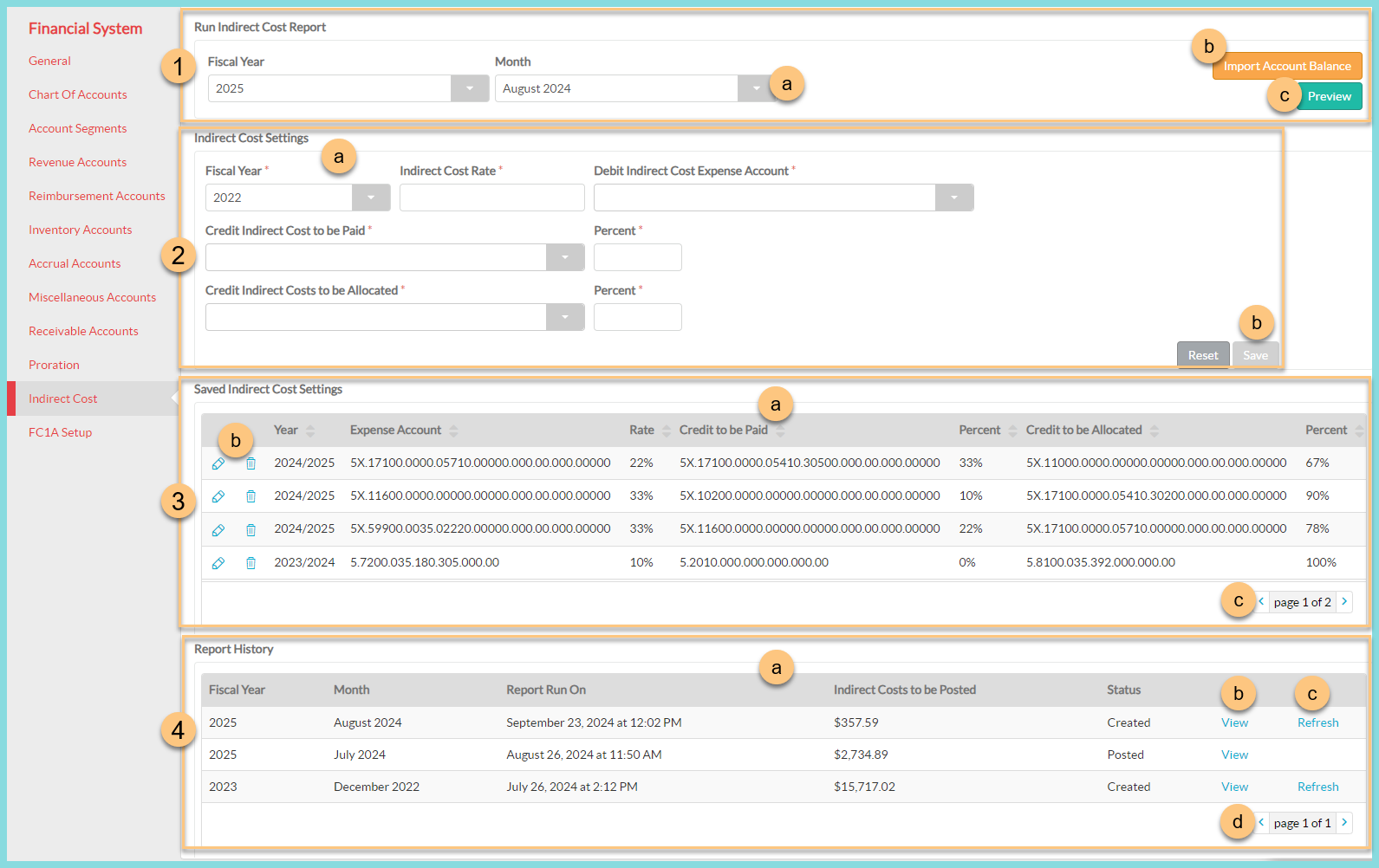Open Fiscal Year 2025 dropdown
1379x868 pixels.
pos(470,88)
